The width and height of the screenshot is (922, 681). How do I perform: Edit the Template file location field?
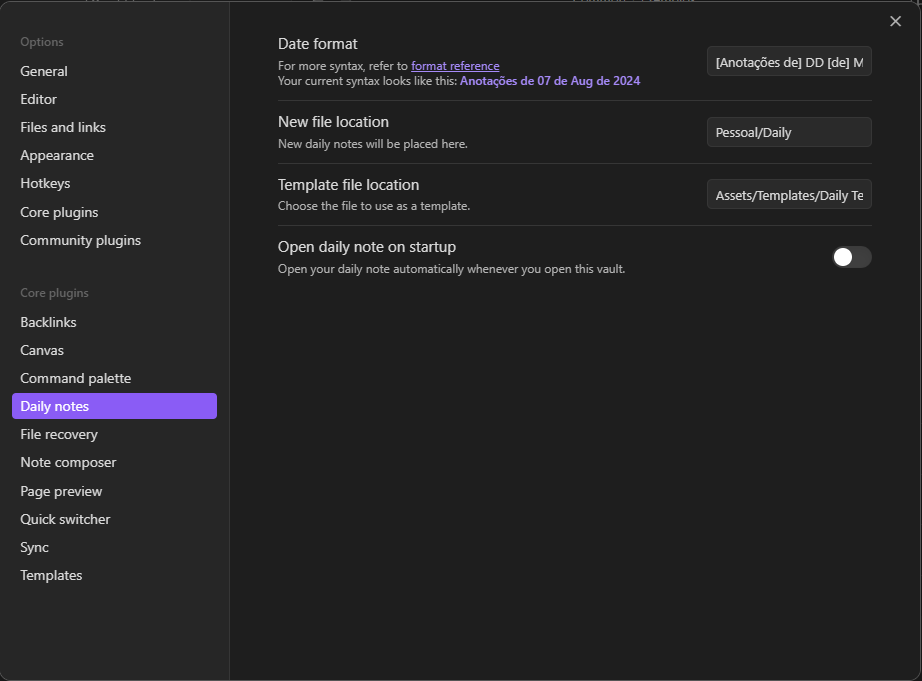click(789, 195)
